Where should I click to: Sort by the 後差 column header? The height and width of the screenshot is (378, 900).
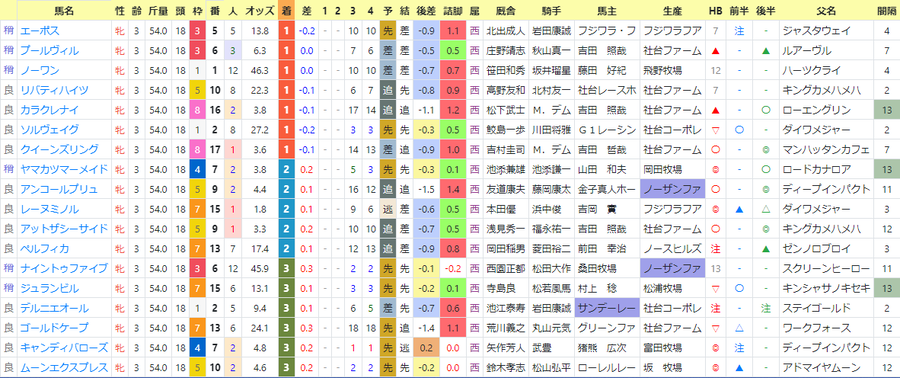point(426,10)
